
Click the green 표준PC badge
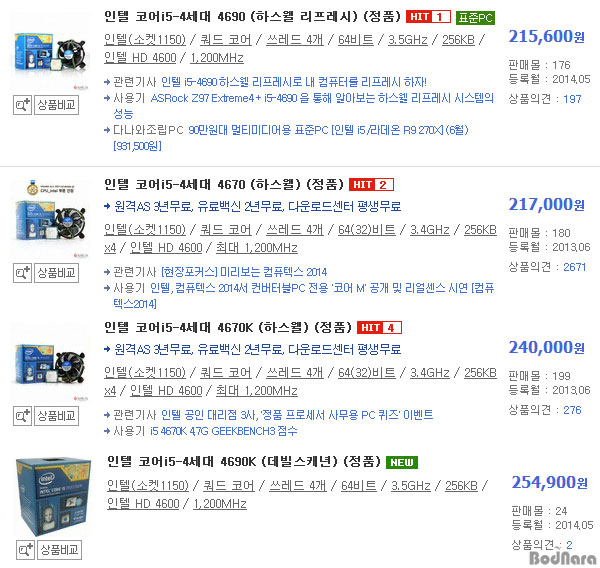click(x=475, y=18)
